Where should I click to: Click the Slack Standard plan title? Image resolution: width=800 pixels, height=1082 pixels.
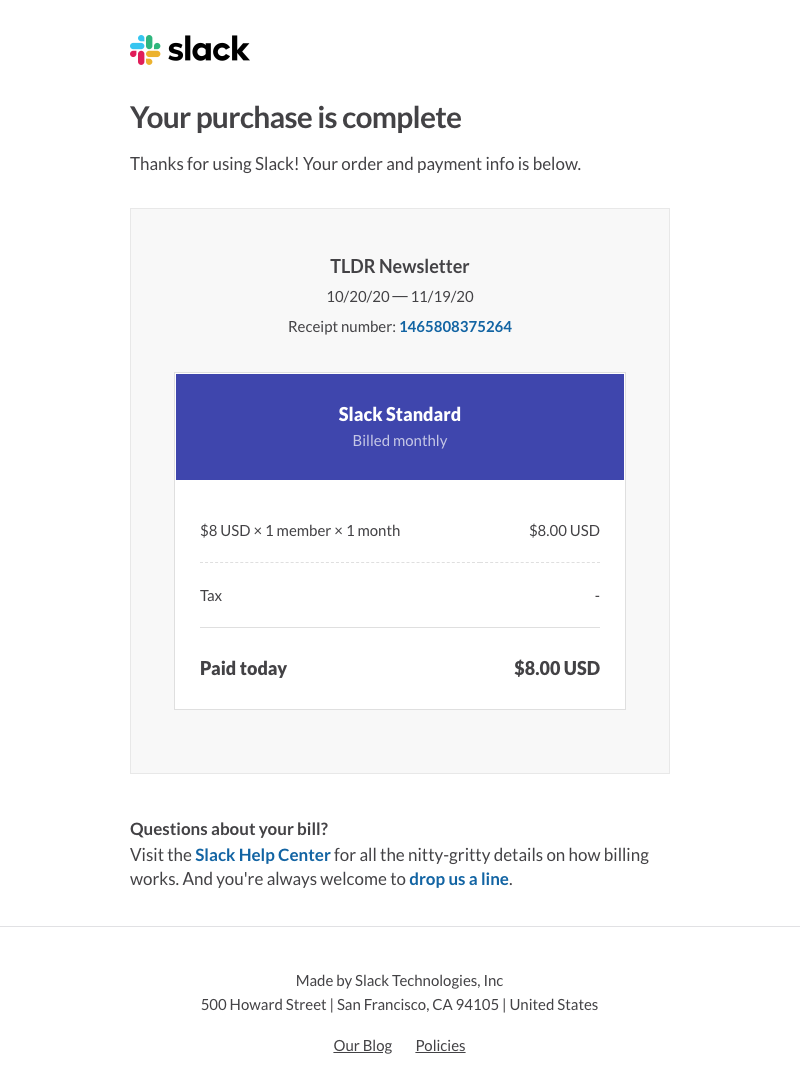point(400,415)
